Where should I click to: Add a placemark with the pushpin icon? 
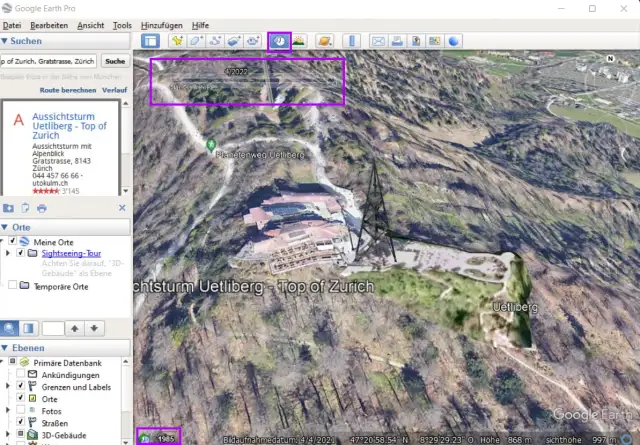coord(177,41)
